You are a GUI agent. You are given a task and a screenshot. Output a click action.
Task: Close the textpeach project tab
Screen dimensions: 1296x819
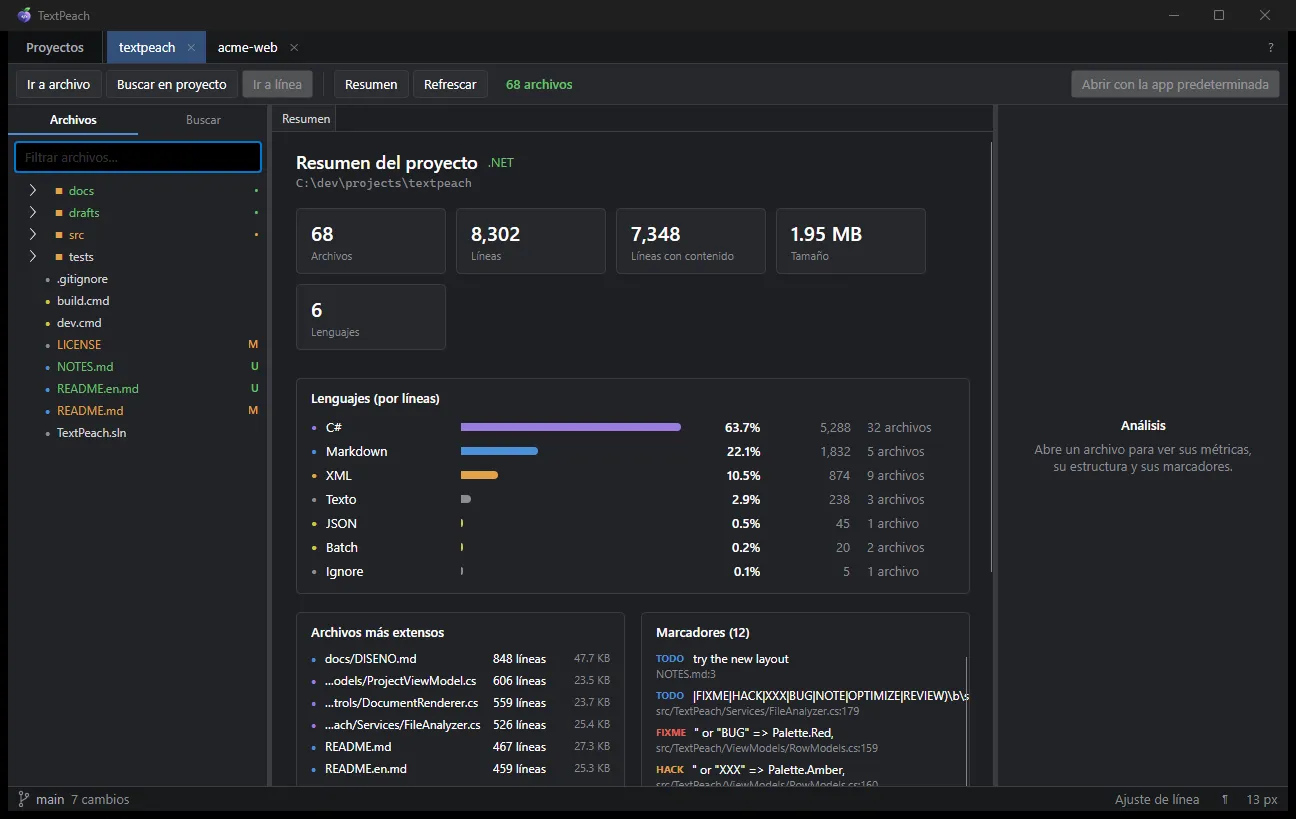(191, 47)
